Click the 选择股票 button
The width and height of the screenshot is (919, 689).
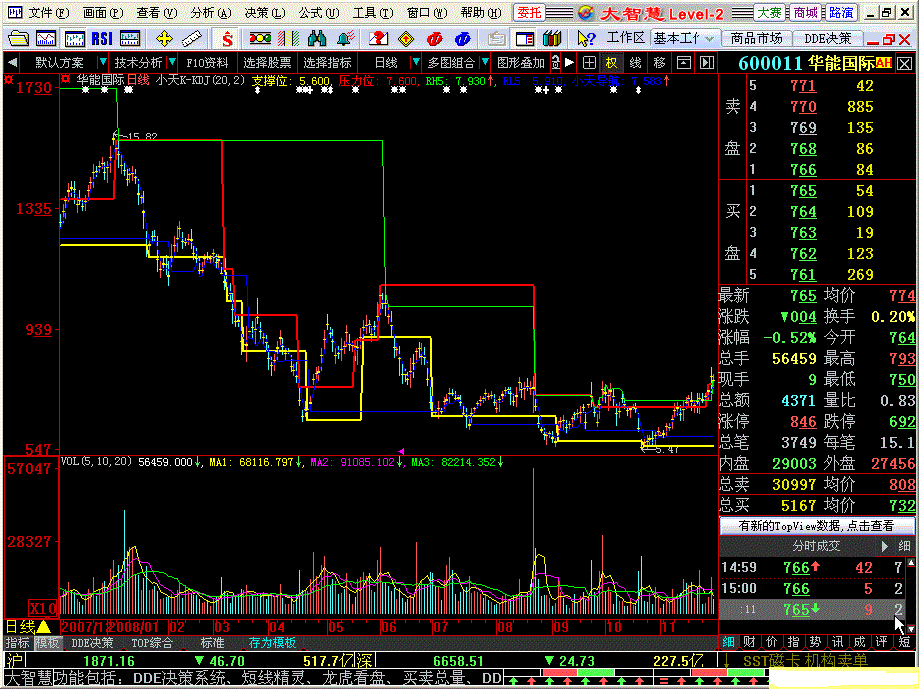[267, 62]
